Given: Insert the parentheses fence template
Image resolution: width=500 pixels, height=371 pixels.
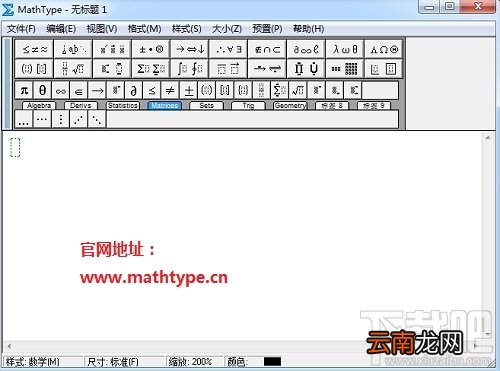Looking at the screenshot, I should pyautogui.click(x=207, y=90).
